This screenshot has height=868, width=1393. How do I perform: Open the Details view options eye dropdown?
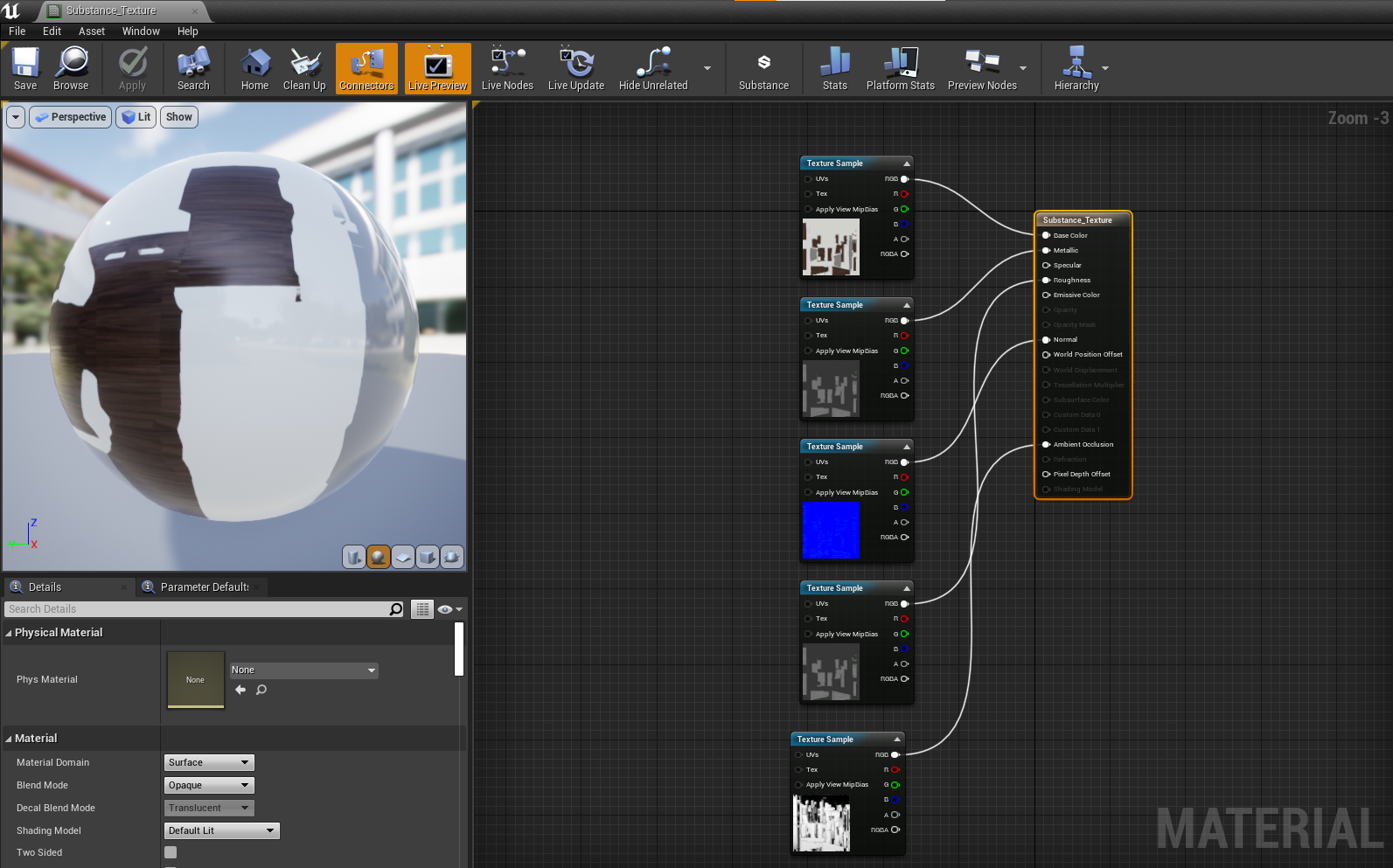pyautogui.click(x=449, y=609)
